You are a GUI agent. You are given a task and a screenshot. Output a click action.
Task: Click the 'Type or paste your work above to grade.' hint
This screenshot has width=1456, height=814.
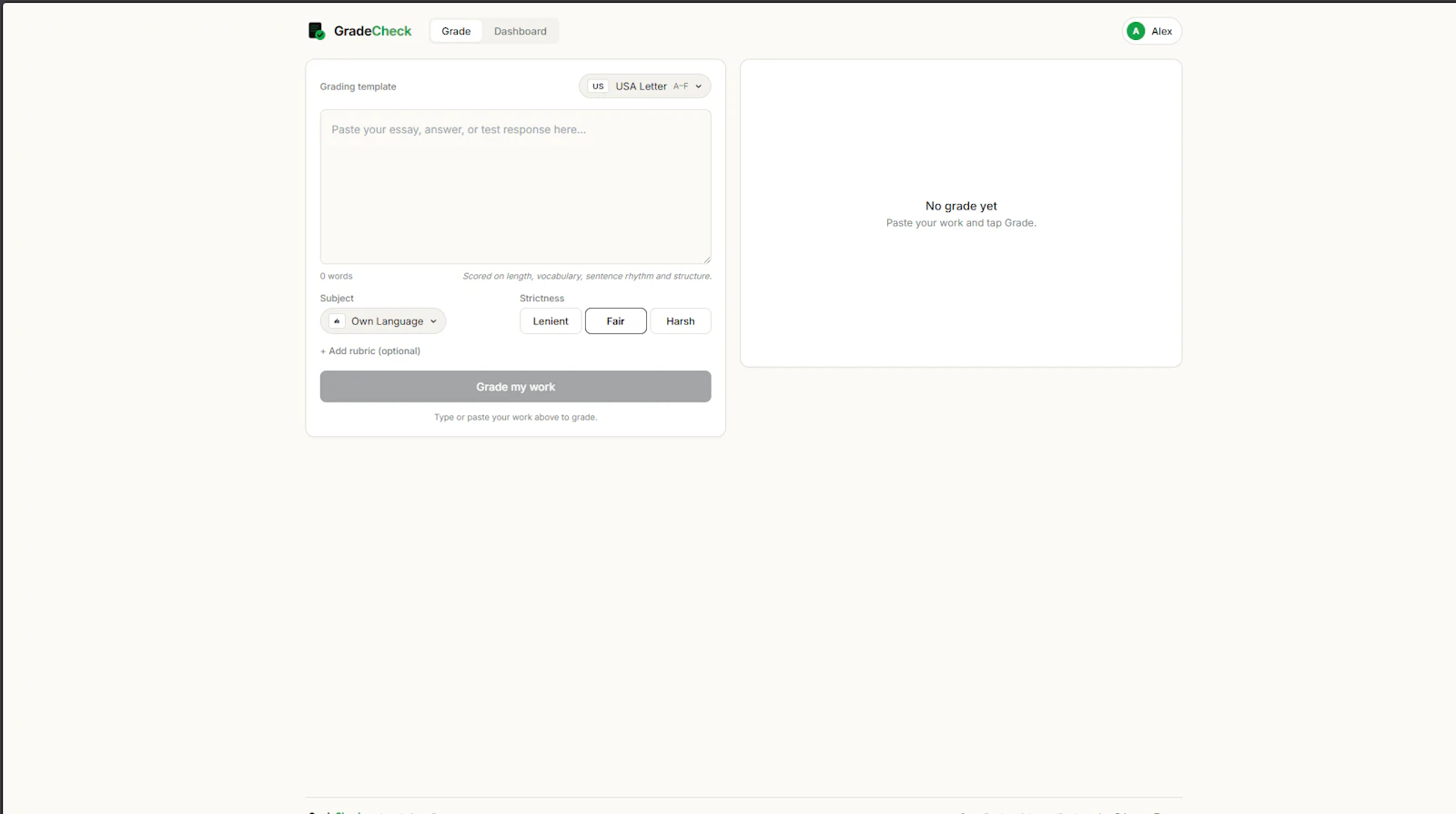point(515,418)
